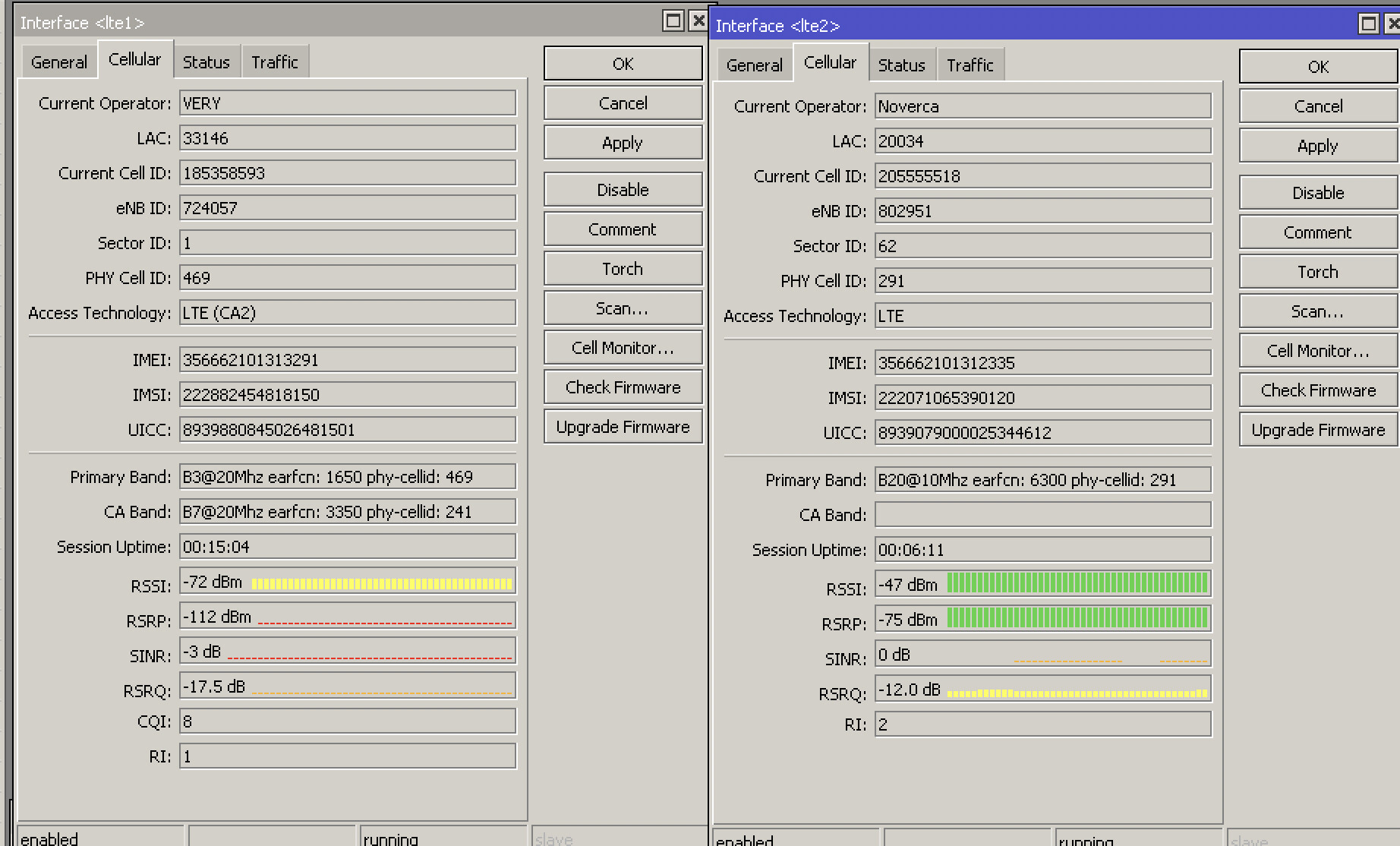
Task: Select the Cellular tab in lte2
Action: (831, 62)
